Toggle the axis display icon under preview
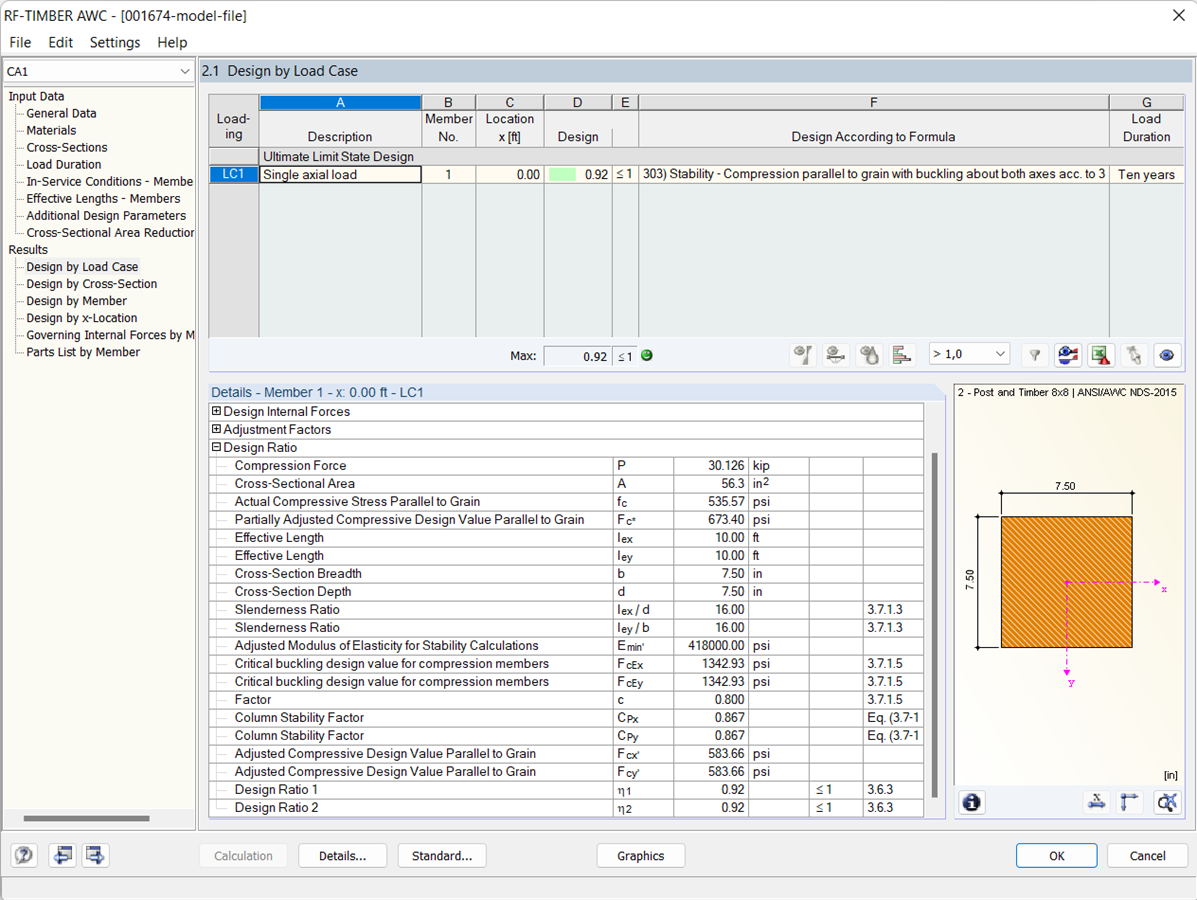The image size is (1197, 900). pos(1130,802)
